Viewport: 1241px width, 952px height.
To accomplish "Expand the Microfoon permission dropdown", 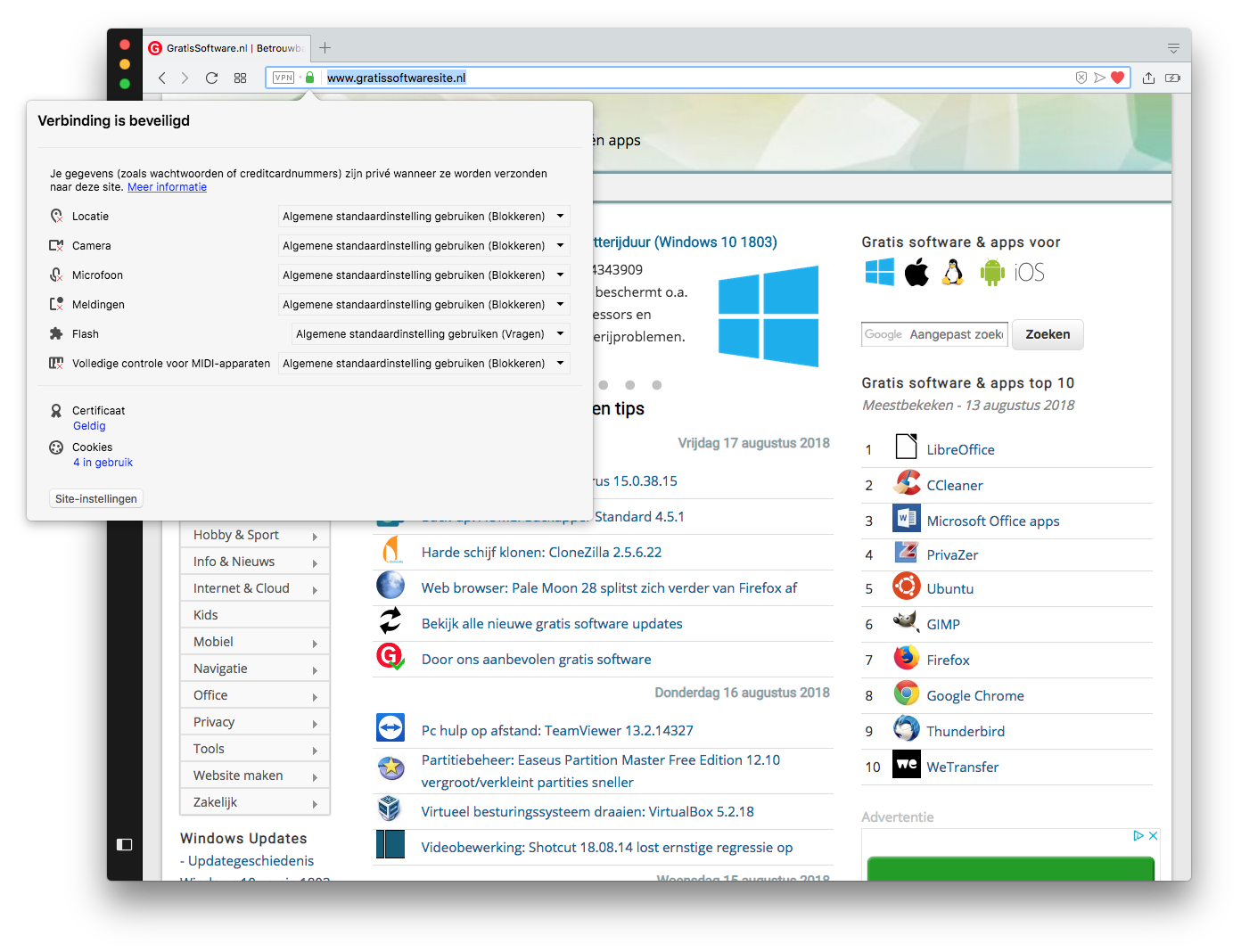I will pos(423,275).
